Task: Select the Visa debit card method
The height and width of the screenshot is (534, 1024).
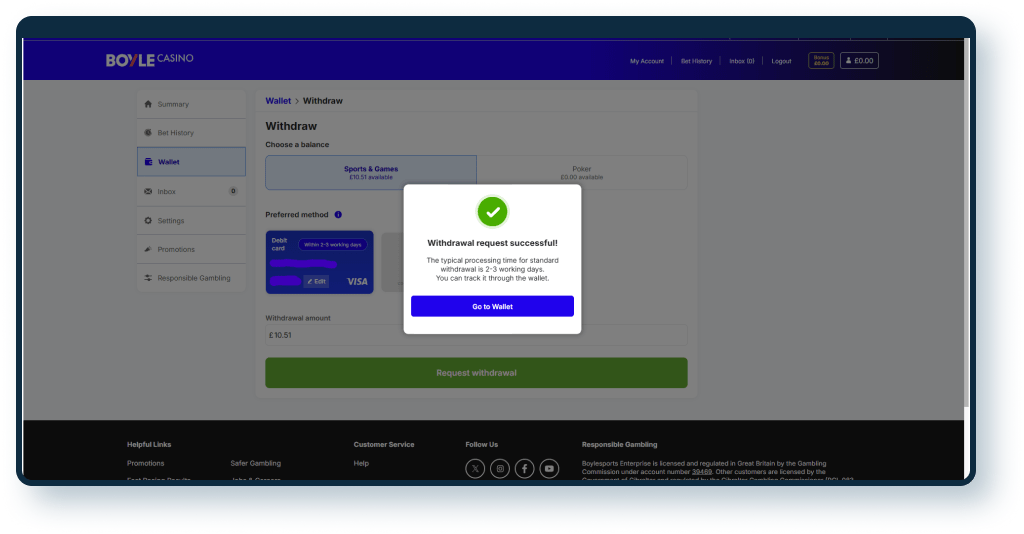Action: pyautogui.click(x=319, y=262)
